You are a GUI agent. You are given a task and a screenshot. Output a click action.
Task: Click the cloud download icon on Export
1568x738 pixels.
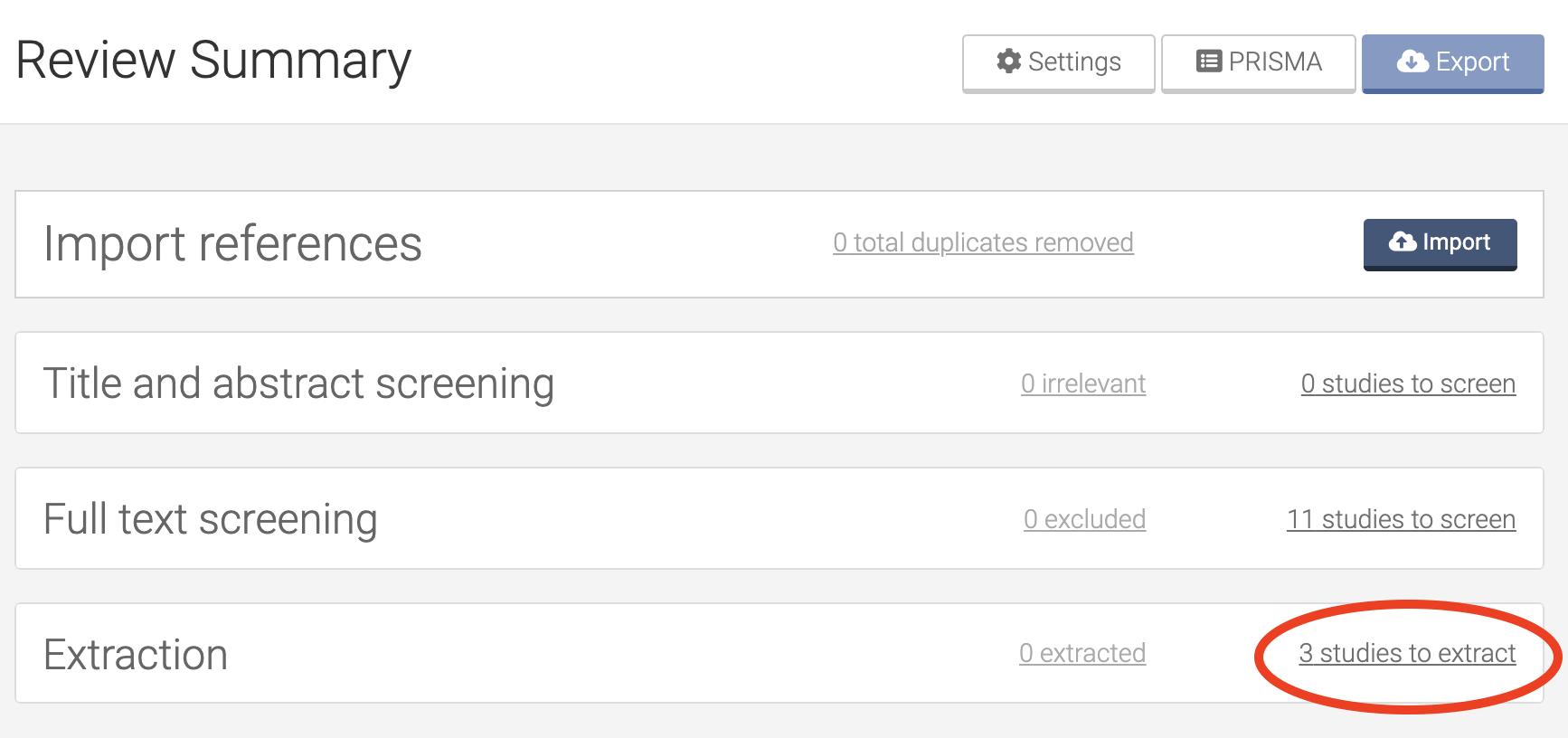coord(1412,61)
